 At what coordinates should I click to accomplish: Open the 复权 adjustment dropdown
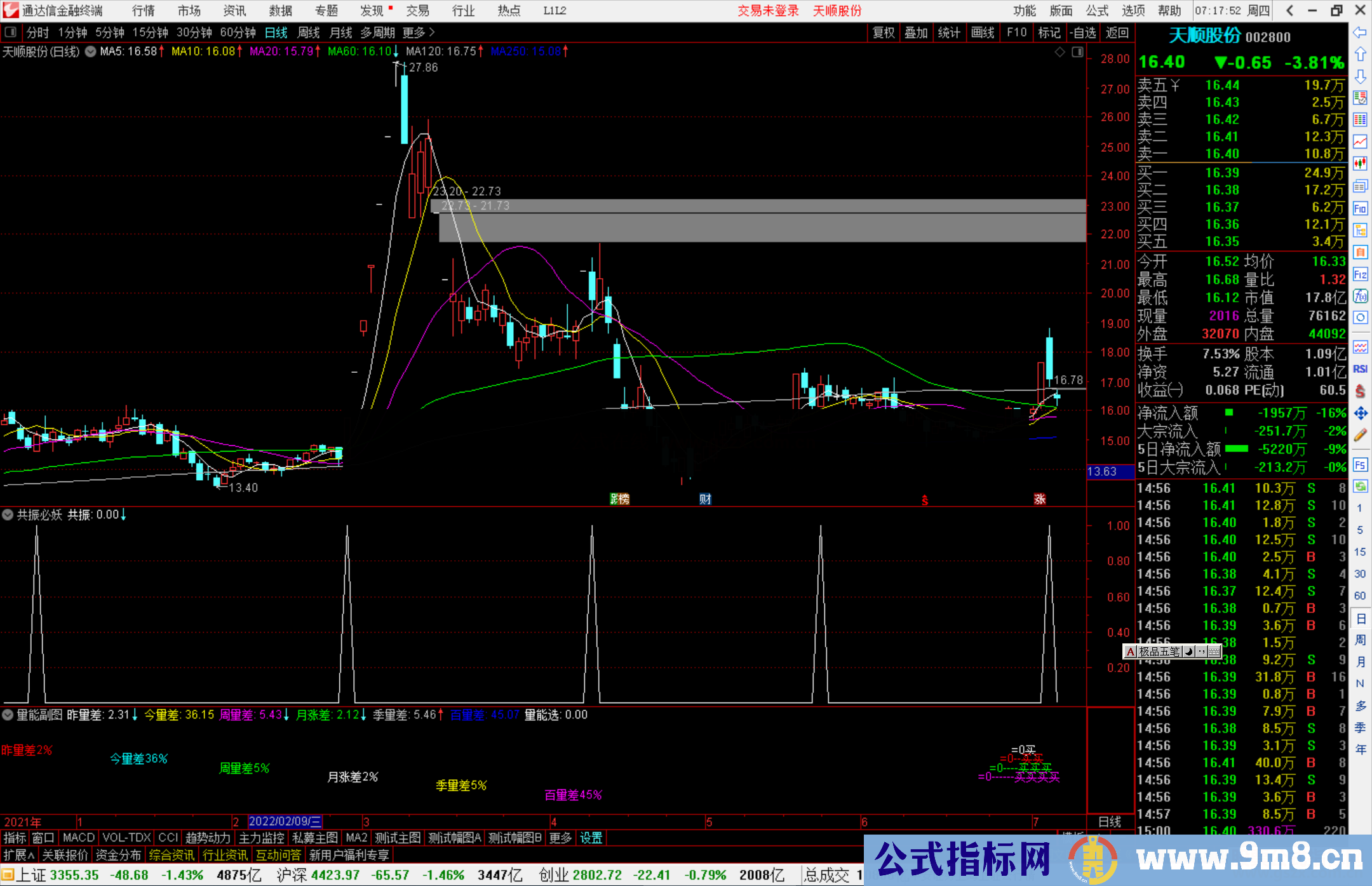tap(884, 32)
